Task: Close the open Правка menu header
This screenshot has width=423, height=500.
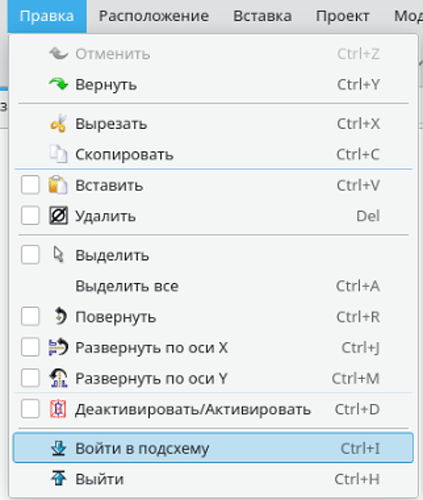Action: click(47, 16)
